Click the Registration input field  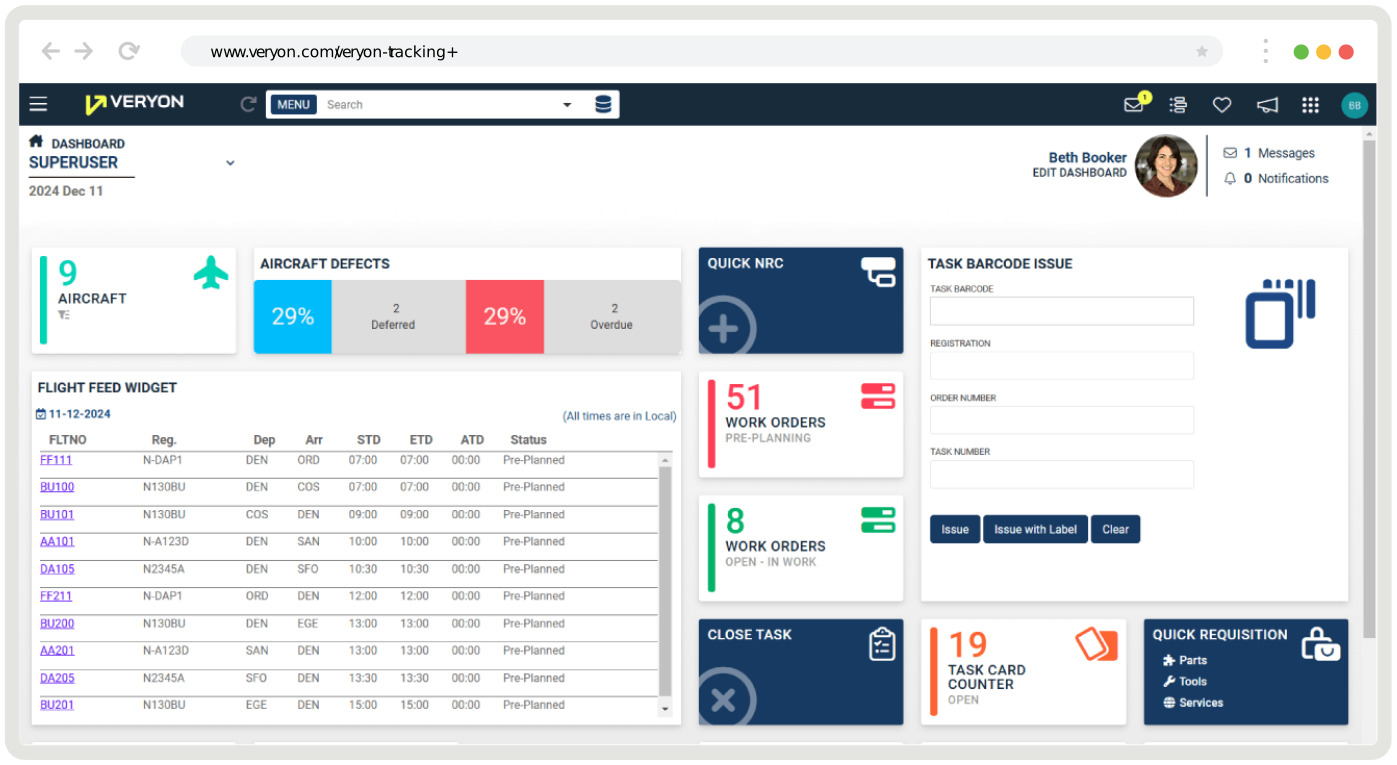pyautogui.click(x=1062, y=365)
